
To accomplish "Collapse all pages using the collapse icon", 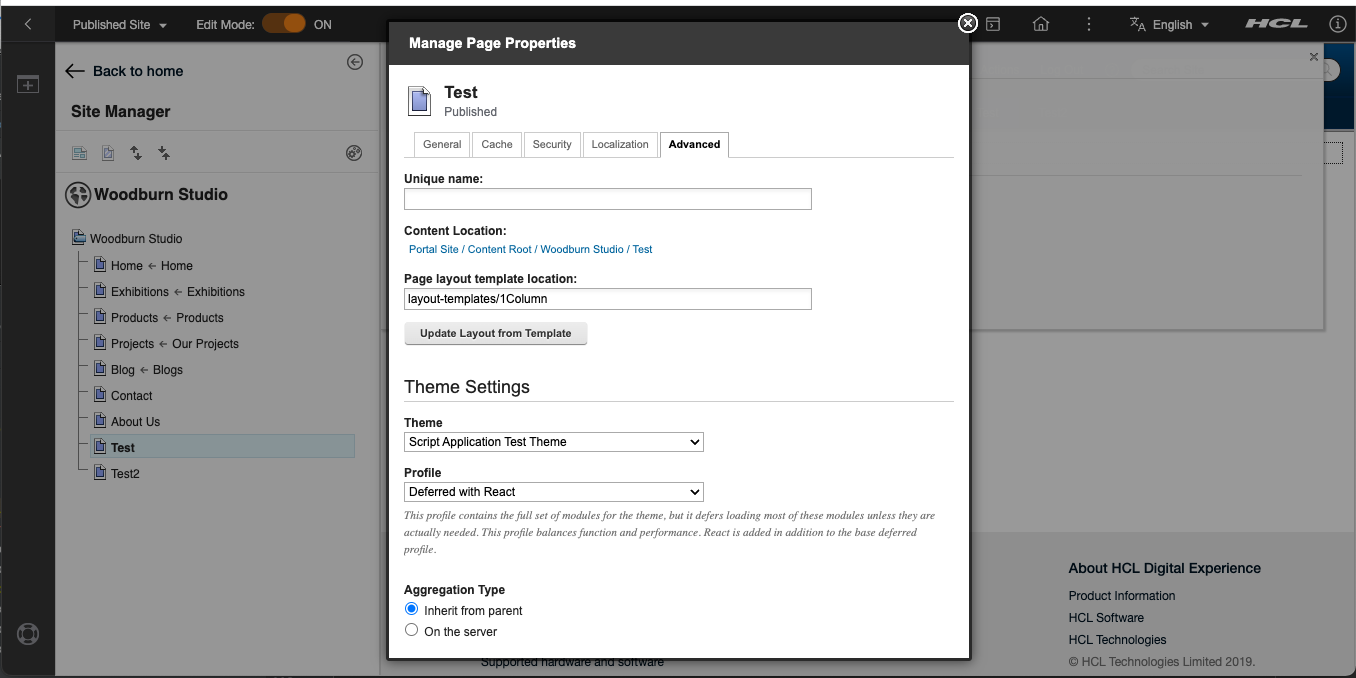I will [163, 152].
